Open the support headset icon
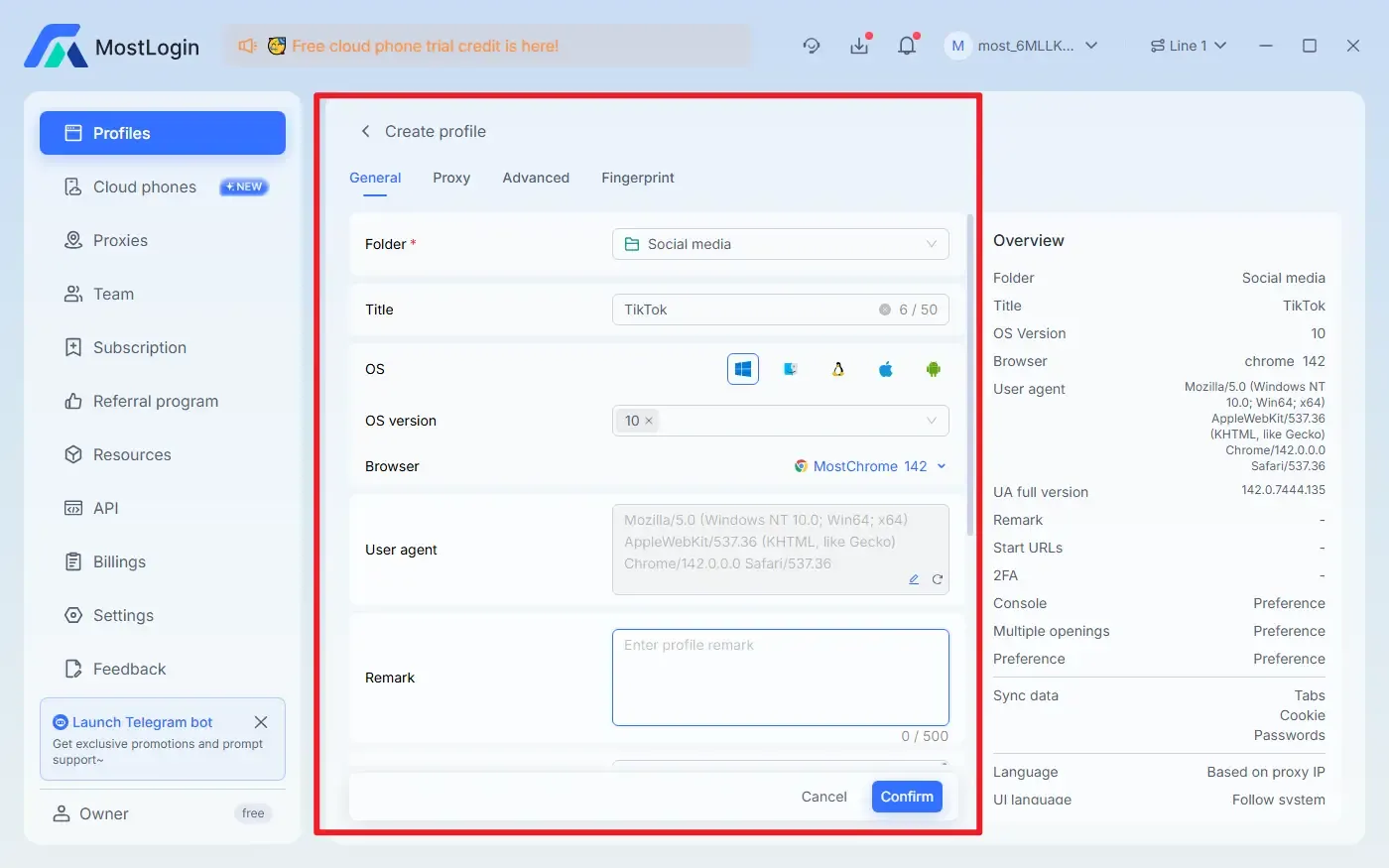The image size is (1389, 868). [812, 46]
